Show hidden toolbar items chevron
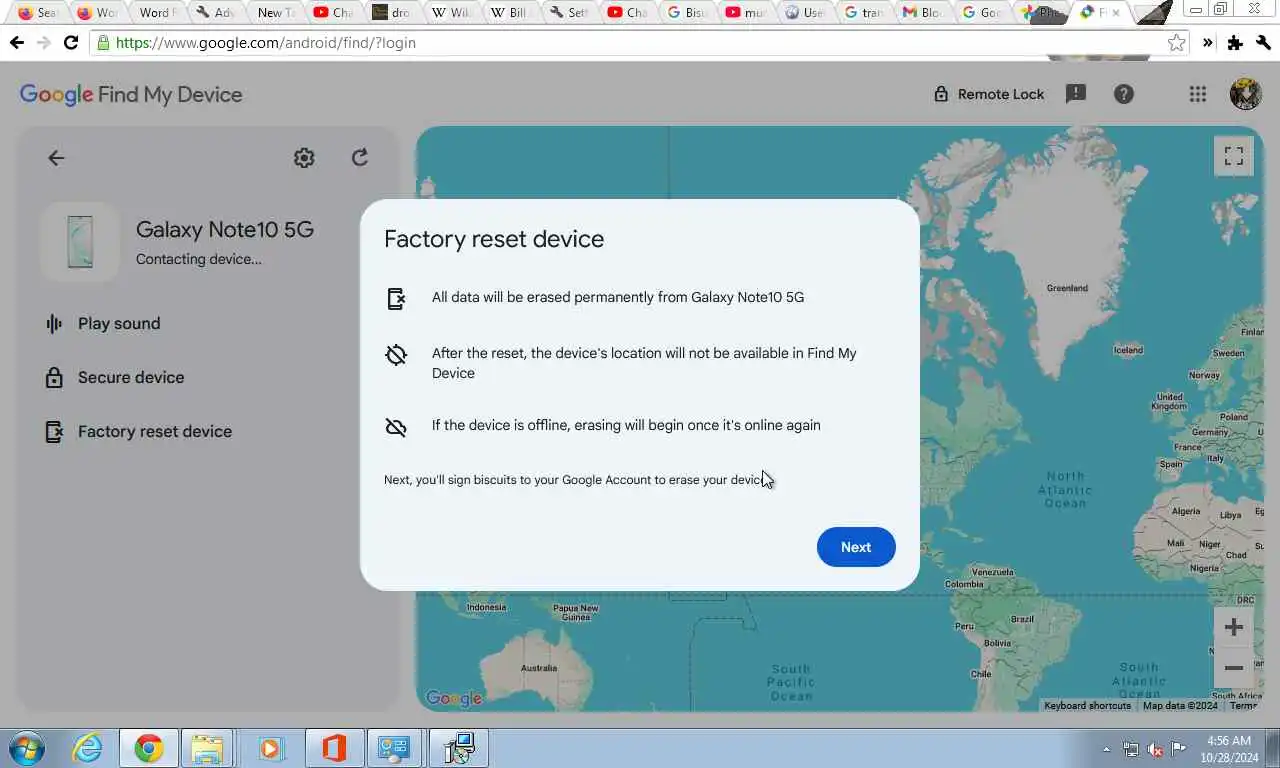The width and height of the screenshot is (1280, 768). (1207, 43)
